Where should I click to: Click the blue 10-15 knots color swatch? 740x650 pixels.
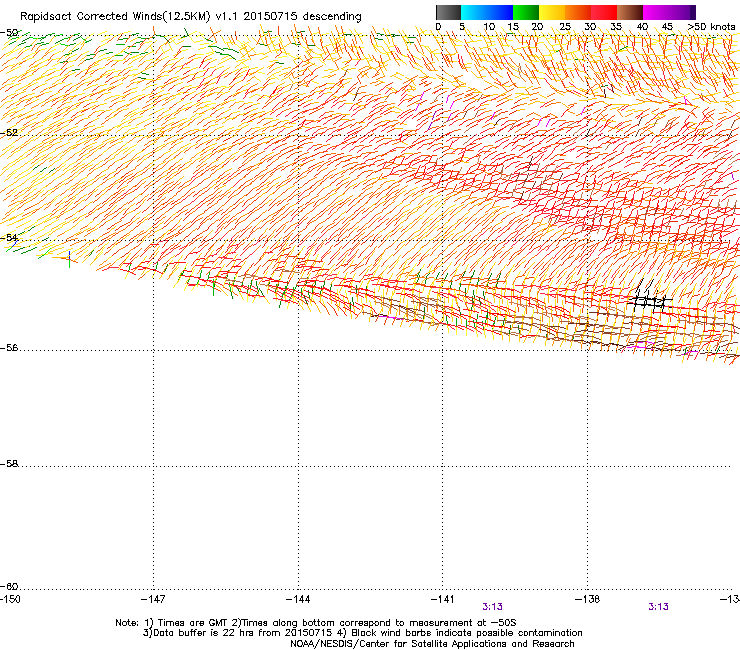pos(500,12)
